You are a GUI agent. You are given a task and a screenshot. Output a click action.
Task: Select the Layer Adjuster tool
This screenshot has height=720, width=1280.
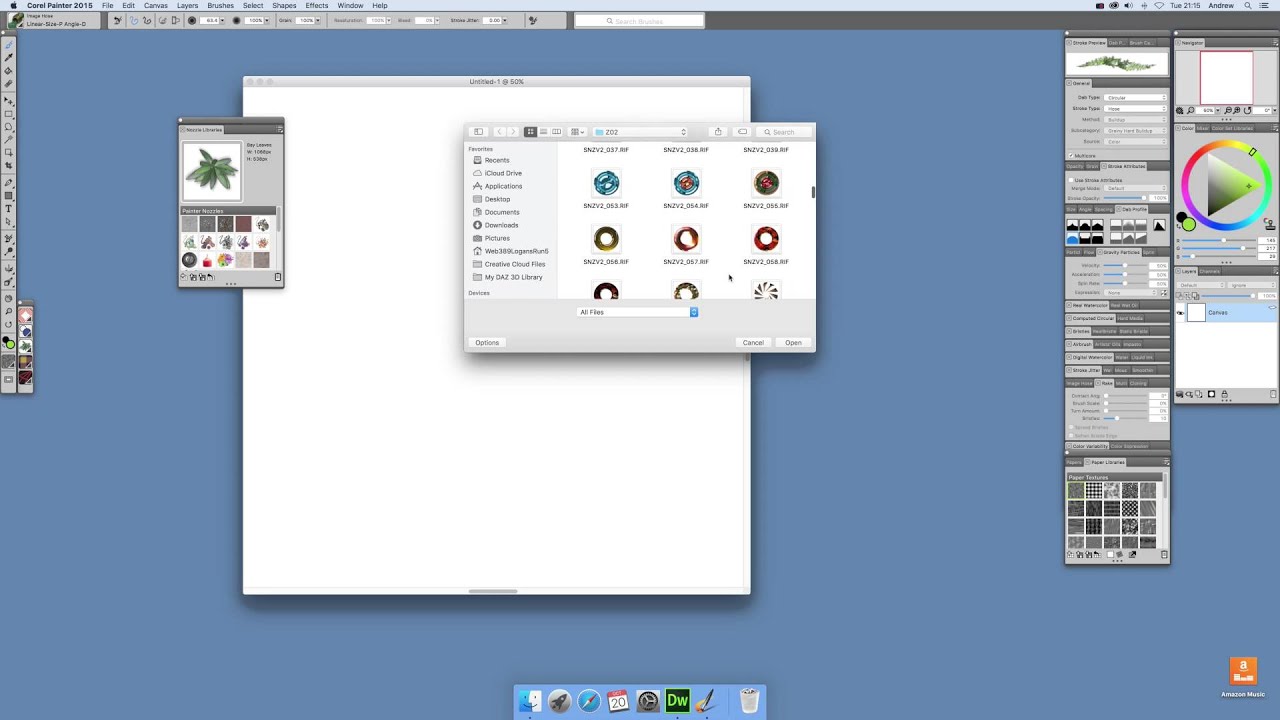[x=9, y=101]
